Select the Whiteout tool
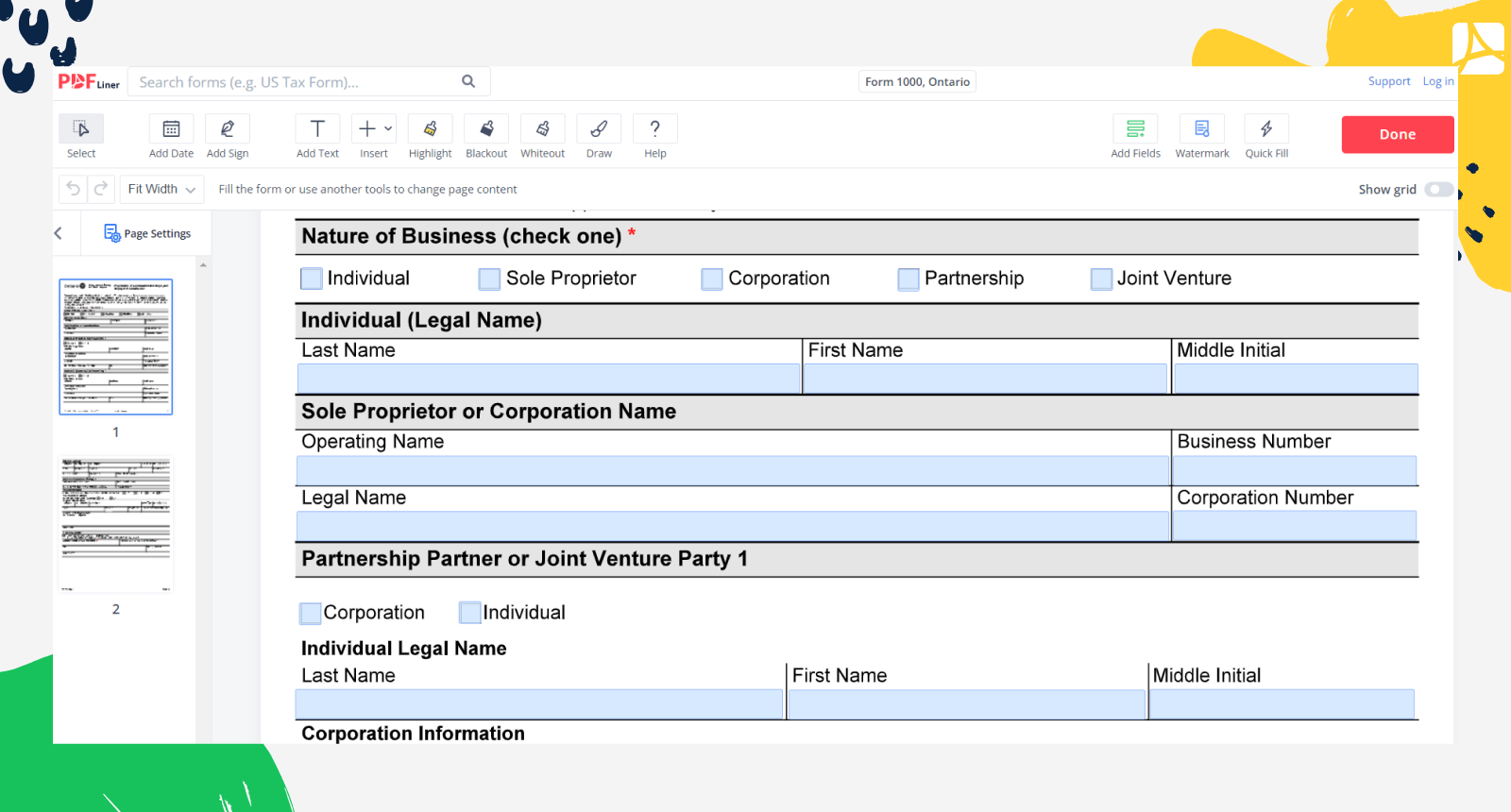The height and width of the screenshot is (812, 1511). point(543,129)
